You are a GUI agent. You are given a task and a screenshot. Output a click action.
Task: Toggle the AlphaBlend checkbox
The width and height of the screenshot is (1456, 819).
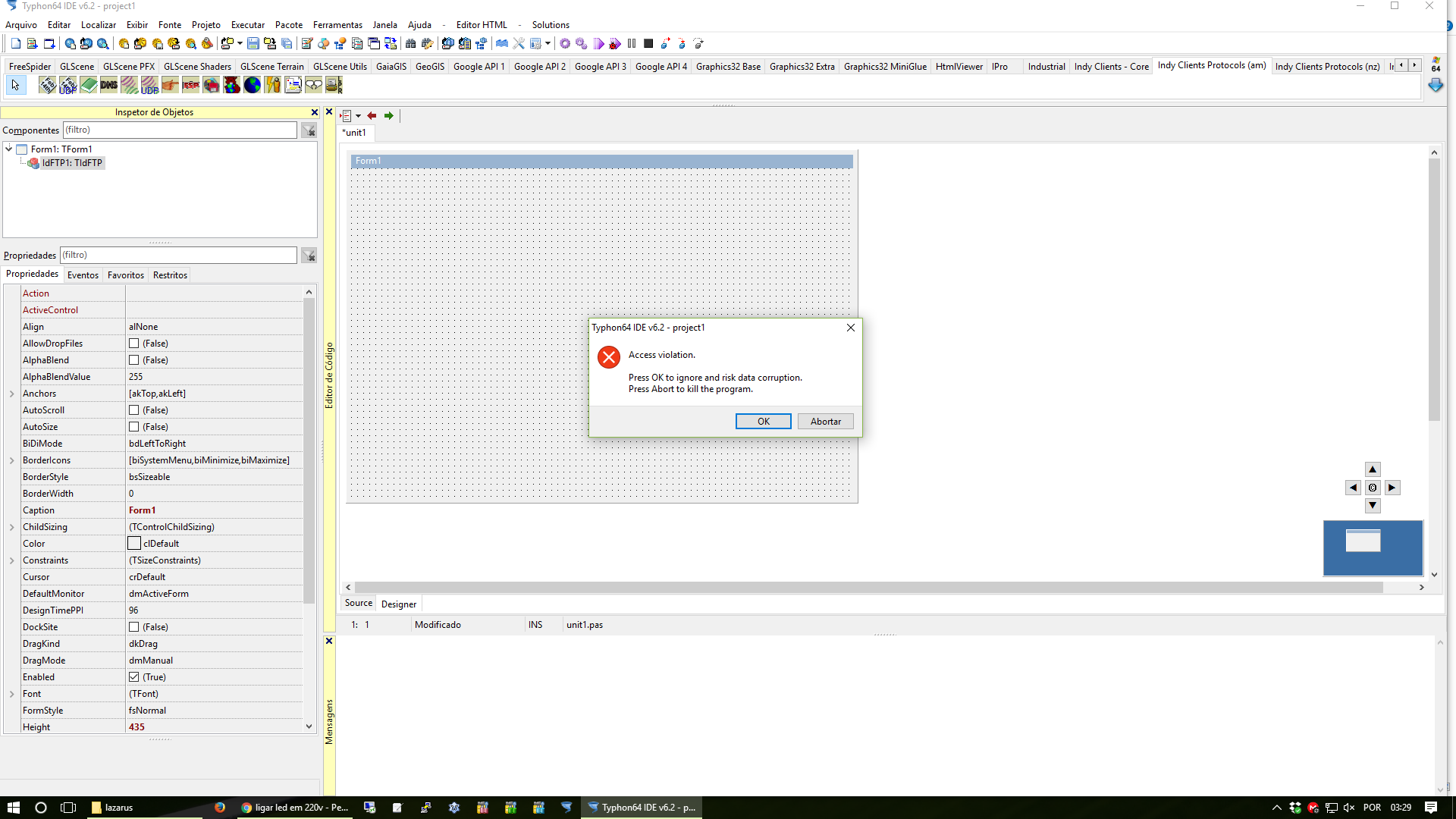tap(134, 360)
